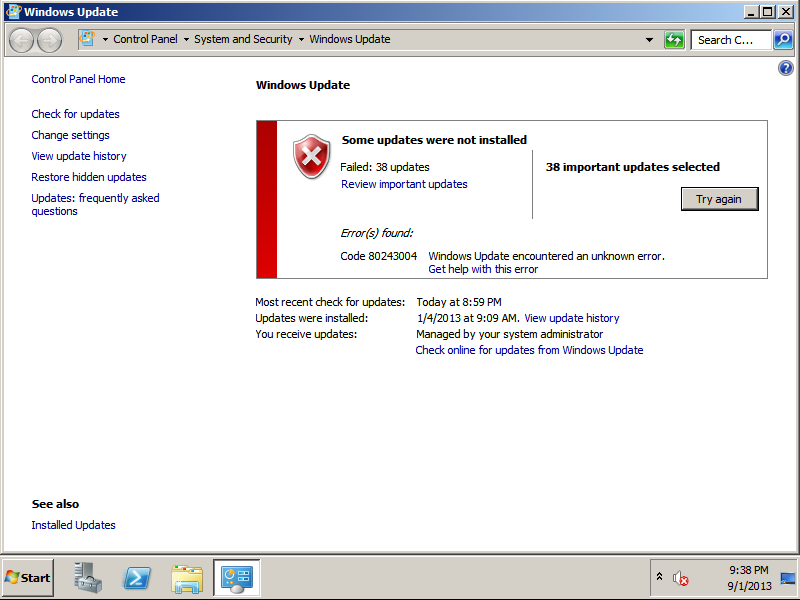Click the Show desktop icon
Viewport: 800px width, 600px height.
click(x=788, y=578)
